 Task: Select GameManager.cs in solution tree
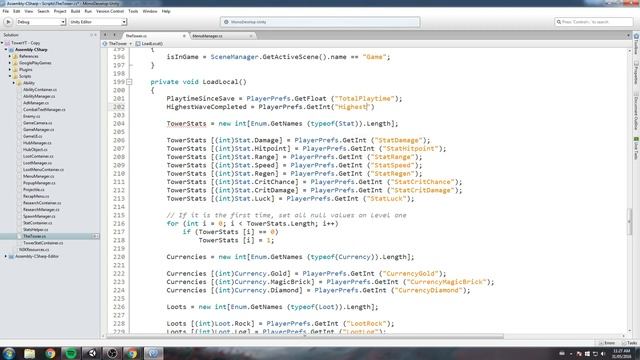39,130
